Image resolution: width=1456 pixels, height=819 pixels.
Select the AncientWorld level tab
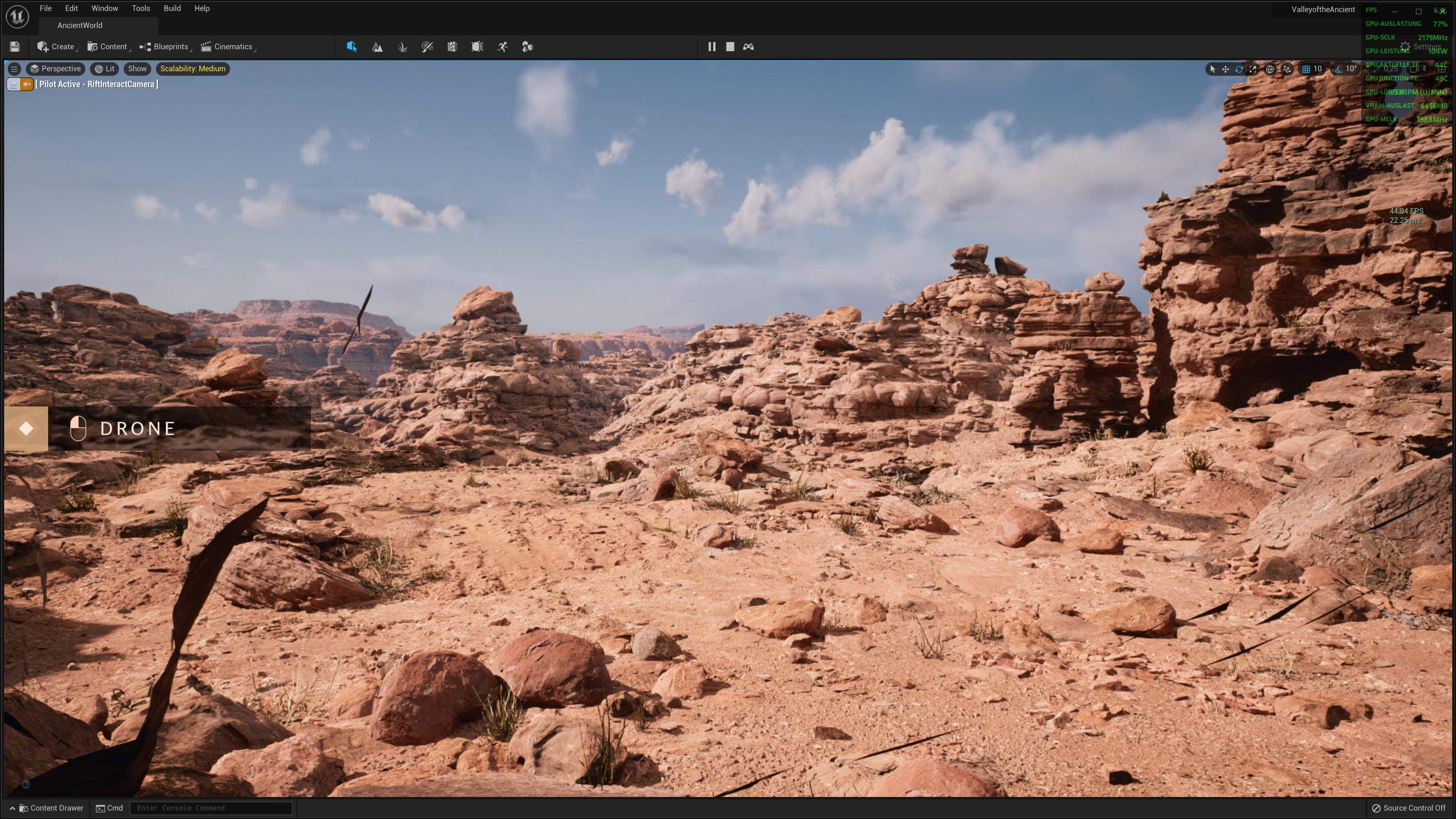click(x=80, y=25)
